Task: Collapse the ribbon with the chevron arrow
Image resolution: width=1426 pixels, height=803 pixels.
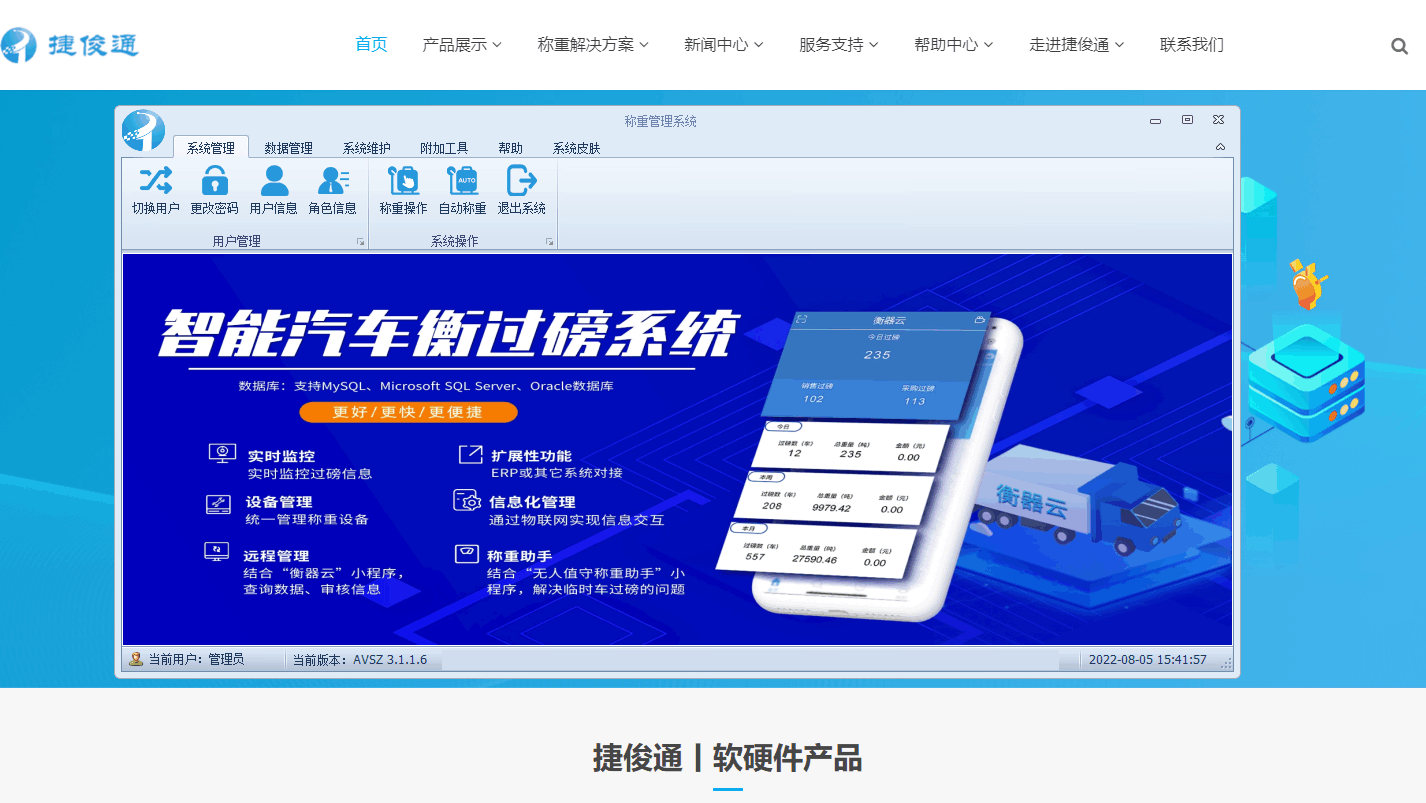Action: [1220, 147]
